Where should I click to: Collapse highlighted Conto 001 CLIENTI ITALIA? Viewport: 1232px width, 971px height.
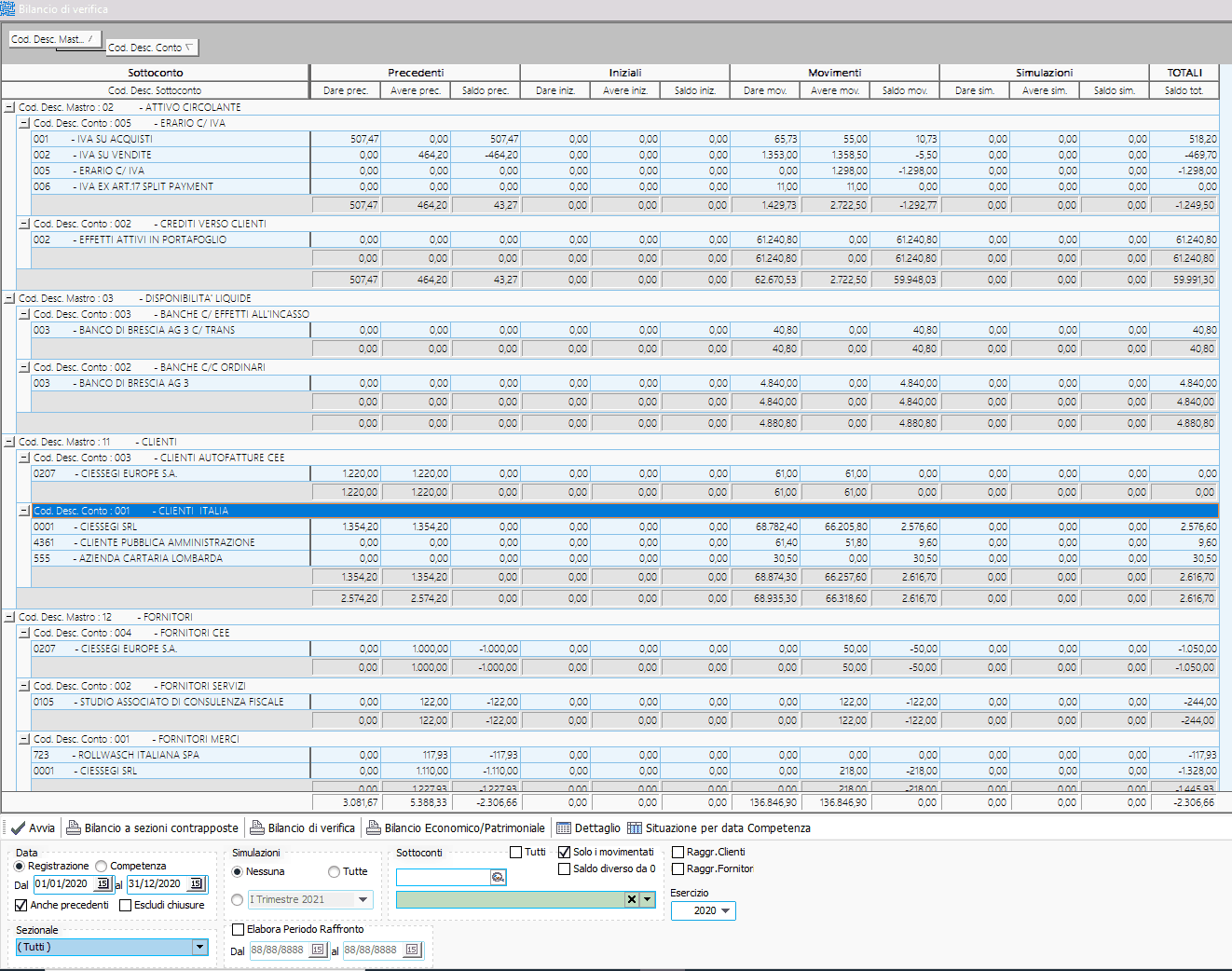[24, 511]
